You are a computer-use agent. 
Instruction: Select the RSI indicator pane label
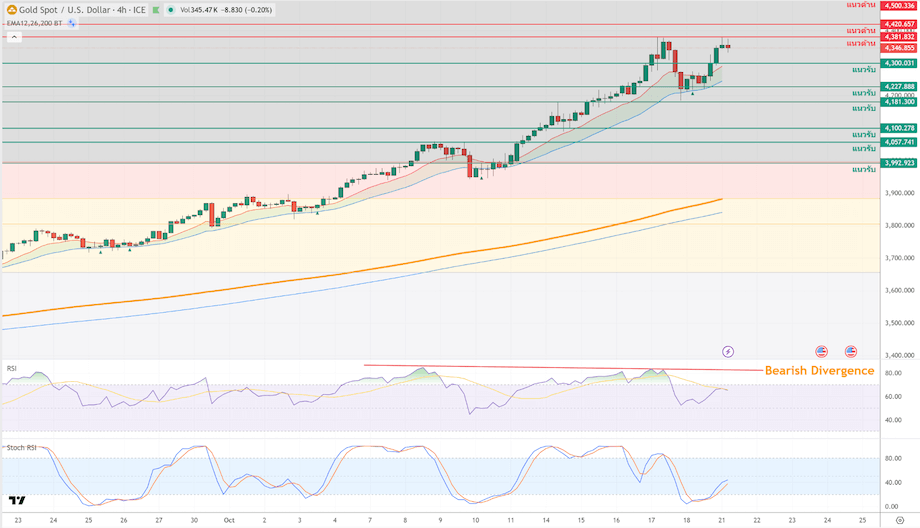12,368
